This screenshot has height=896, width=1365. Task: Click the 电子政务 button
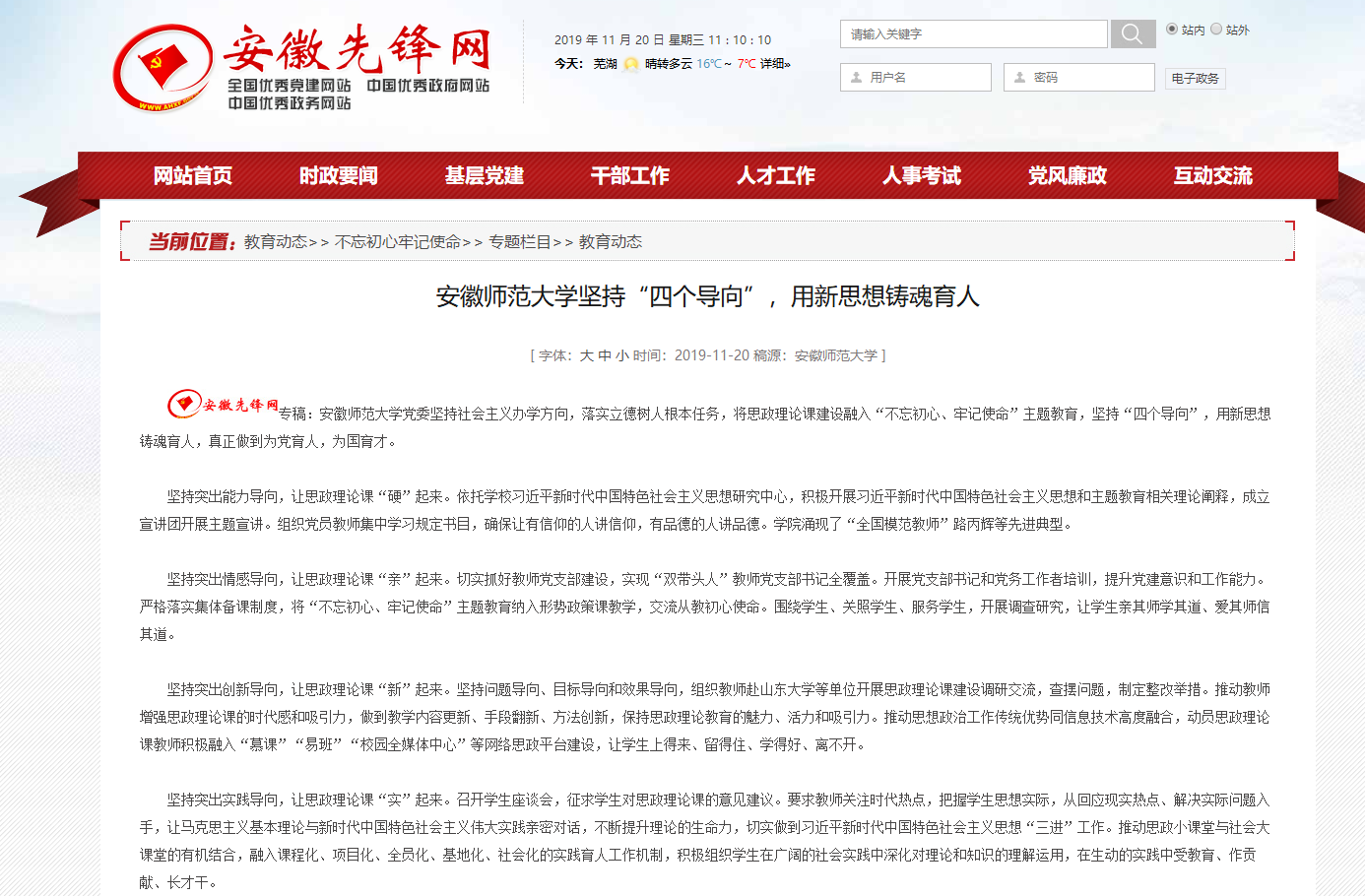click(x=1195, y=78)
